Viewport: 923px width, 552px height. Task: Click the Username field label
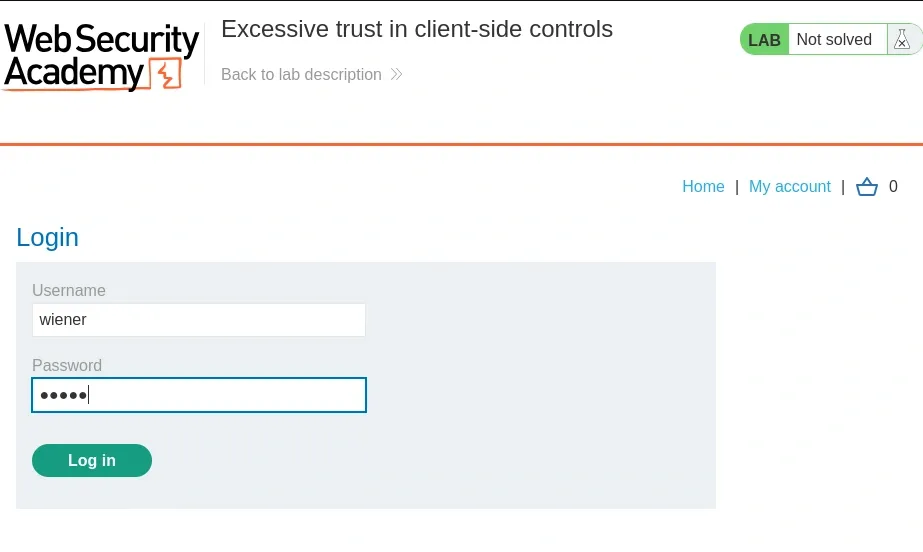click(x=69, y=291)
